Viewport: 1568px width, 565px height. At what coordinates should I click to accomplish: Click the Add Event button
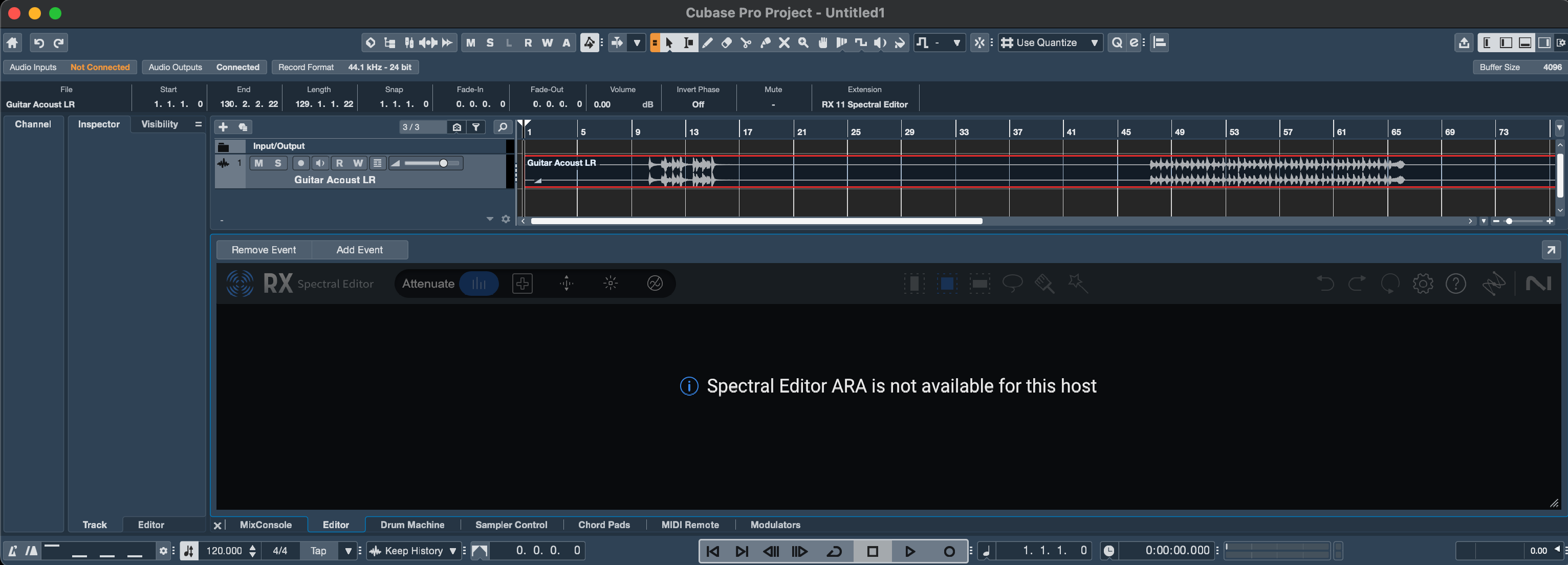tap(359, 250)
